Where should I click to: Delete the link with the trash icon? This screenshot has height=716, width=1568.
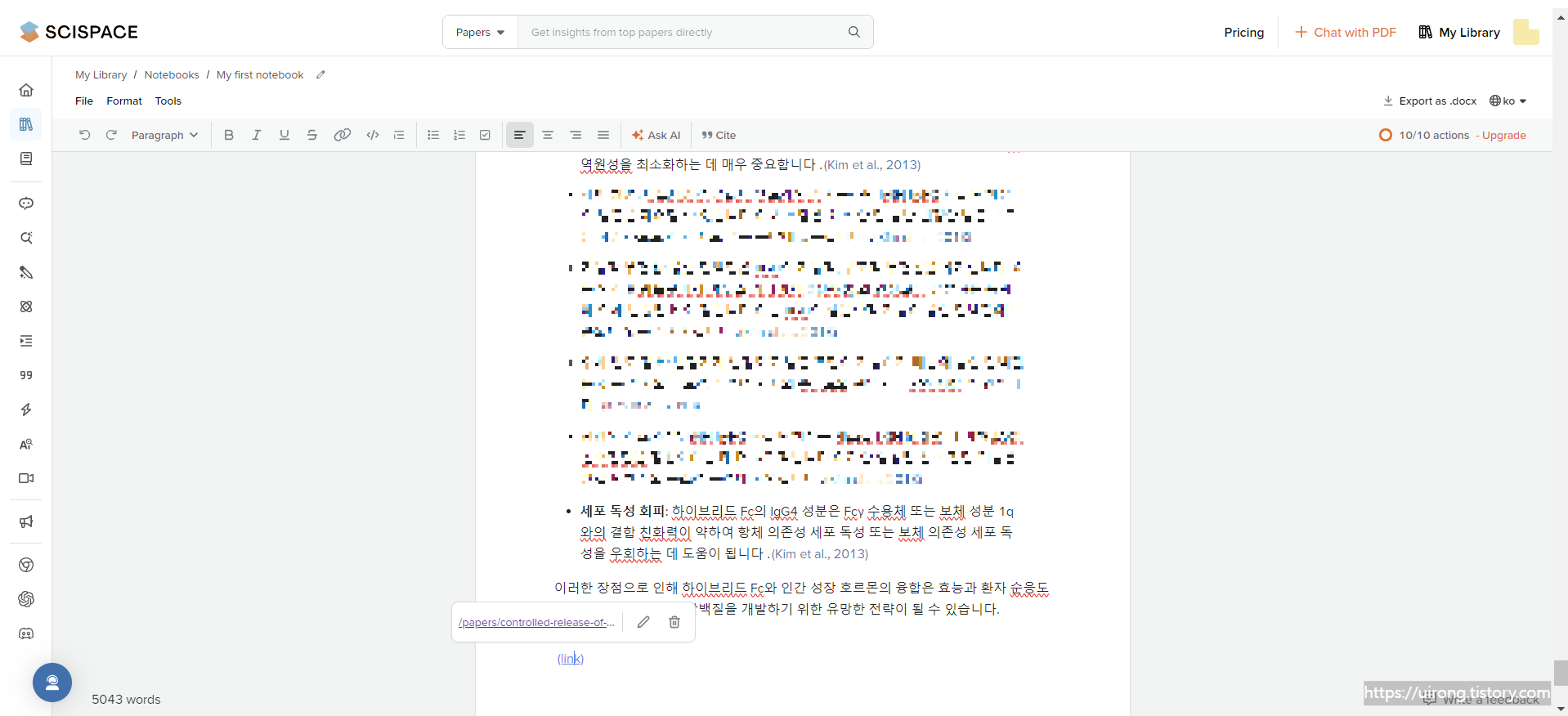point(674,622)
